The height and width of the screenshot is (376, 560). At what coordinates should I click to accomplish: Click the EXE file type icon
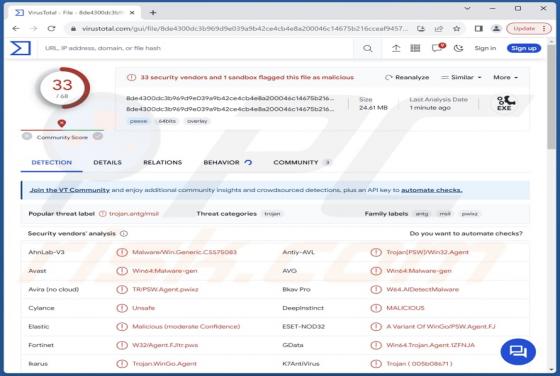click(505, 103)
